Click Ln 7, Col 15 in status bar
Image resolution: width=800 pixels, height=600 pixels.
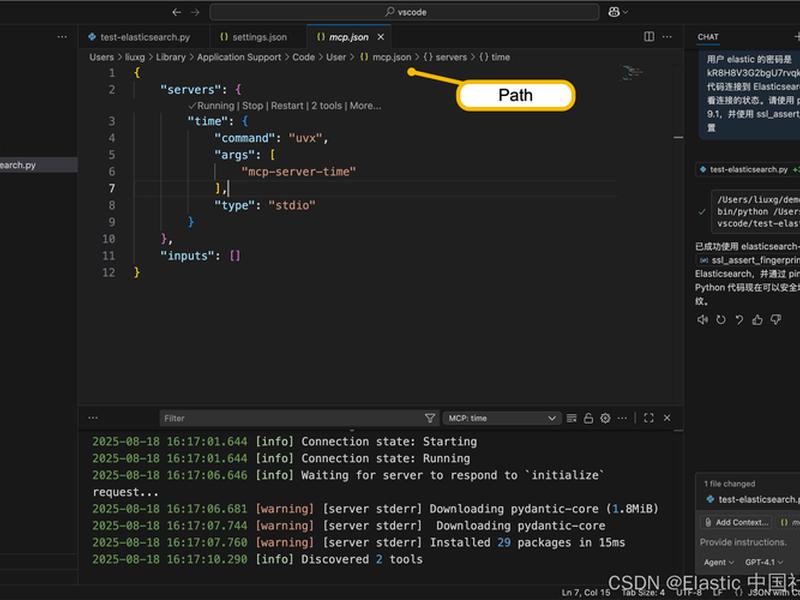click(x=586, y=592)
